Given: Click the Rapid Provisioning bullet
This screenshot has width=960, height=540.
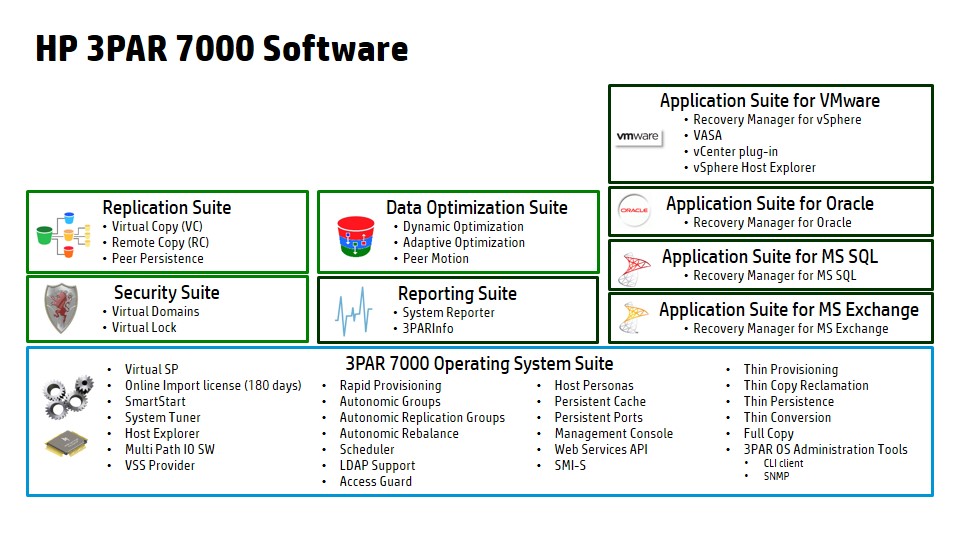Looking at the screenshot, I should point(390,385).
